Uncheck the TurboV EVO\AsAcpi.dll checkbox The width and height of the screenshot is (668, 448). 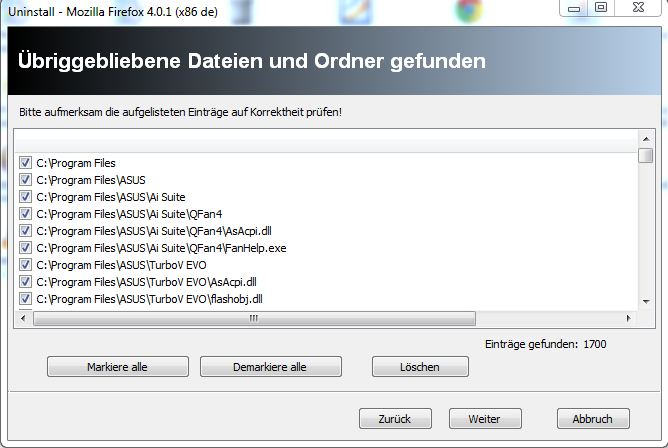pos(25,282)
